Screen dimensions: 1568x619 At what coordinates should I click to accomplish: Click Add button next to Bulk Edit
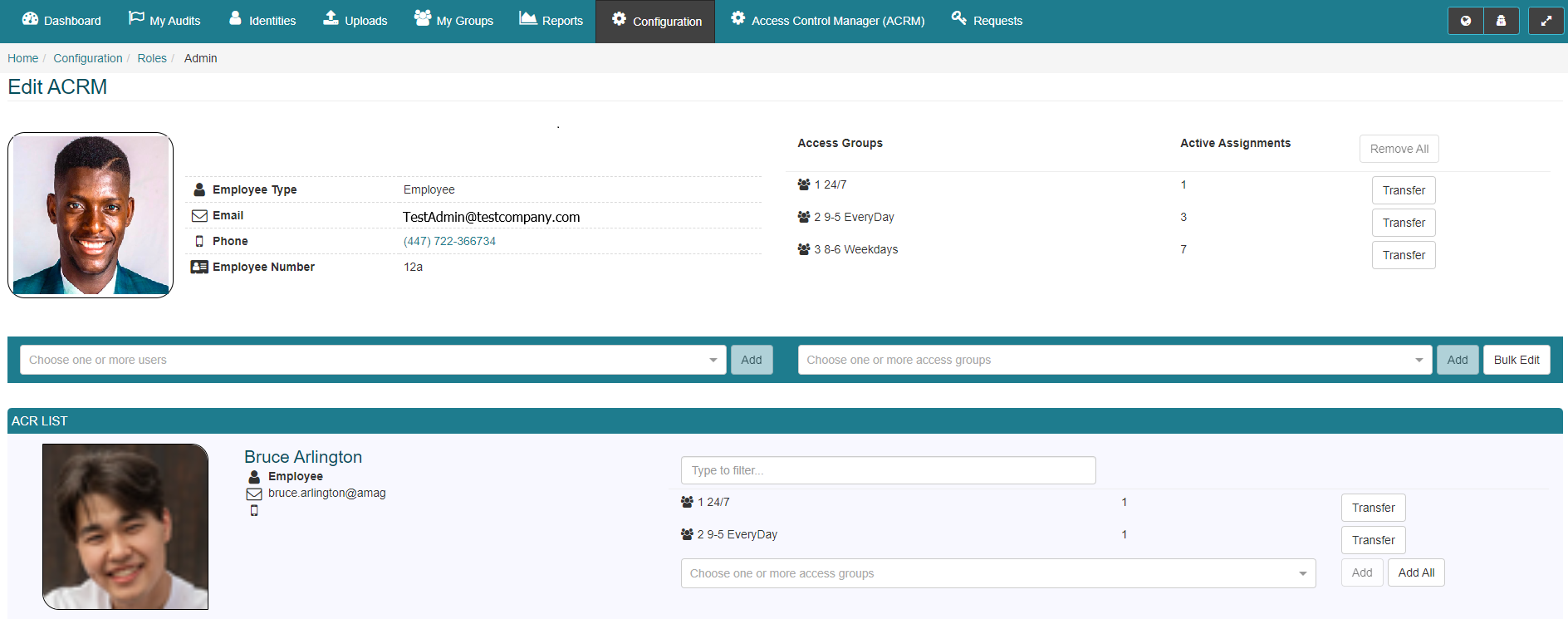[x=1458, y=360]
